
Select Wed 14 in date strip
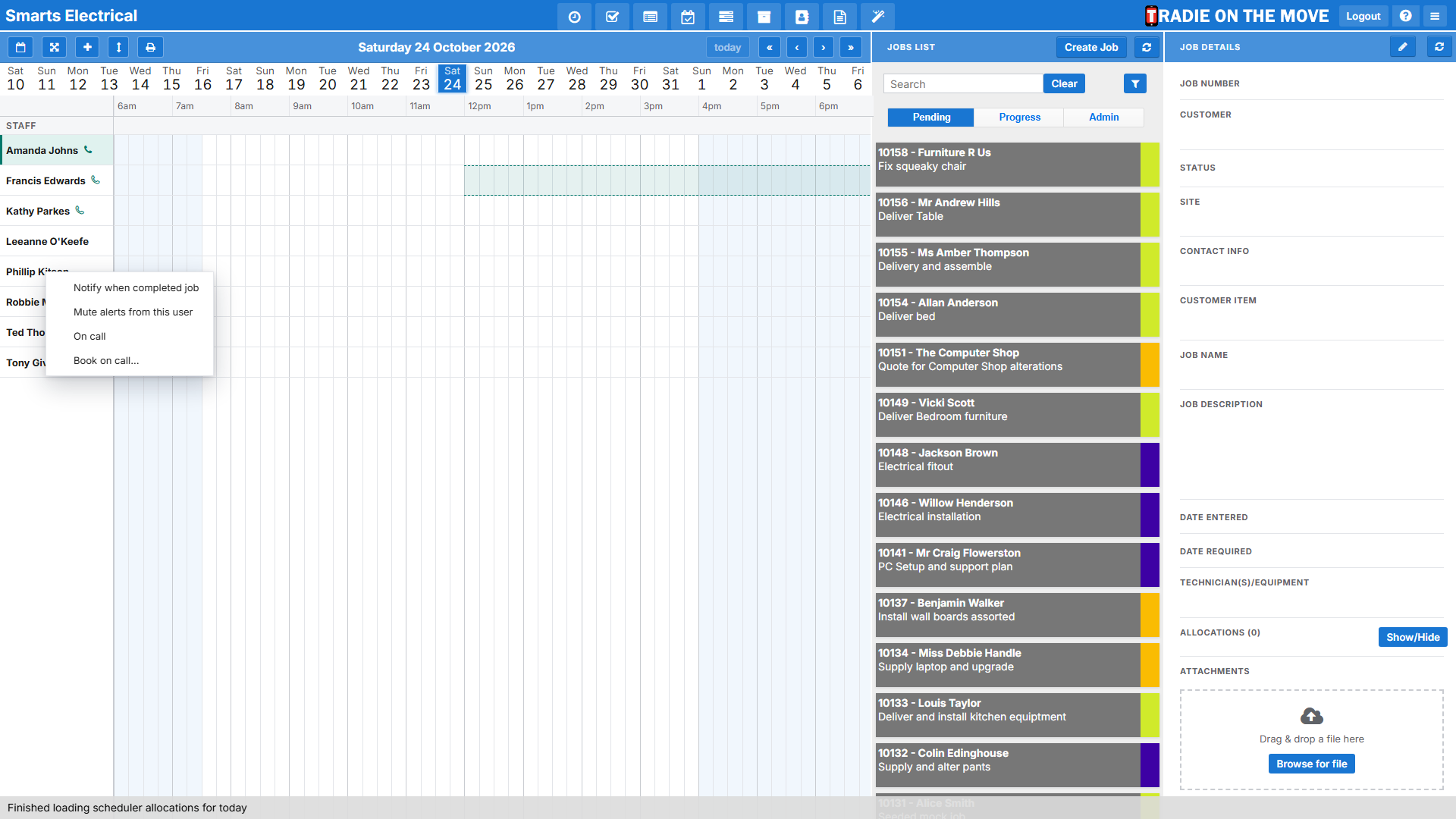(x=140, y=78)
